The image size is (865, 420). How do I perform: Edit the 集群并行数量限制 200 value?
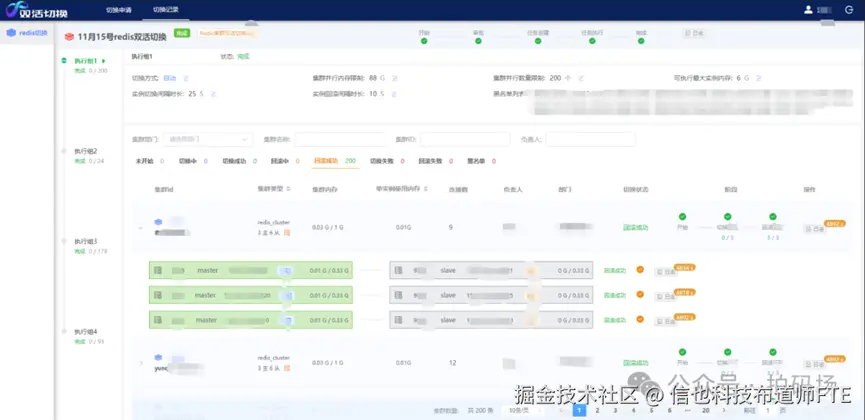(x=581, y=78)
